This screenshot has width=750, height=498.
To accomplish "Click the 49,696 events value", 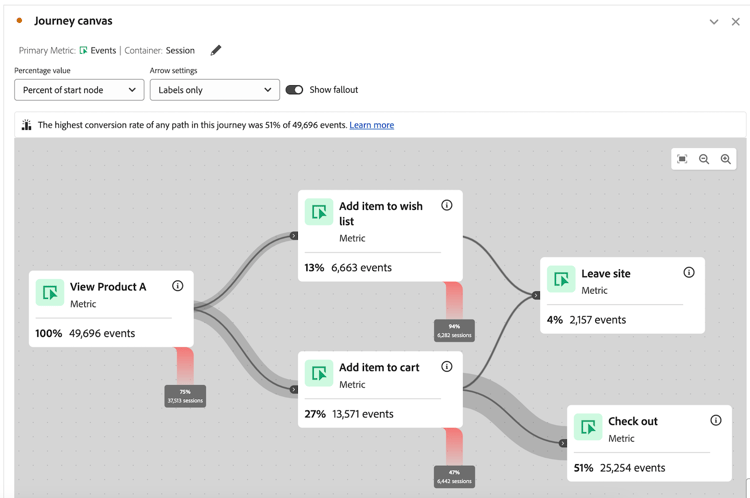I will [x=102, y=333].
